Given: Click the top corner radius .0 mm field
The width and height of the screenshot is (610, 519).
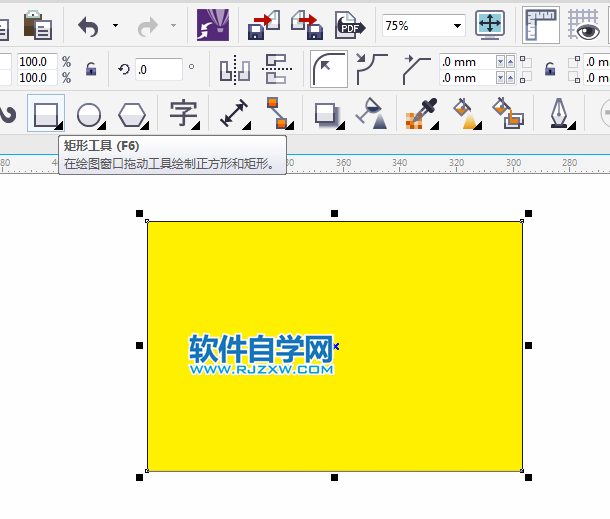Looking at the screenshot, I should (467, 62).
